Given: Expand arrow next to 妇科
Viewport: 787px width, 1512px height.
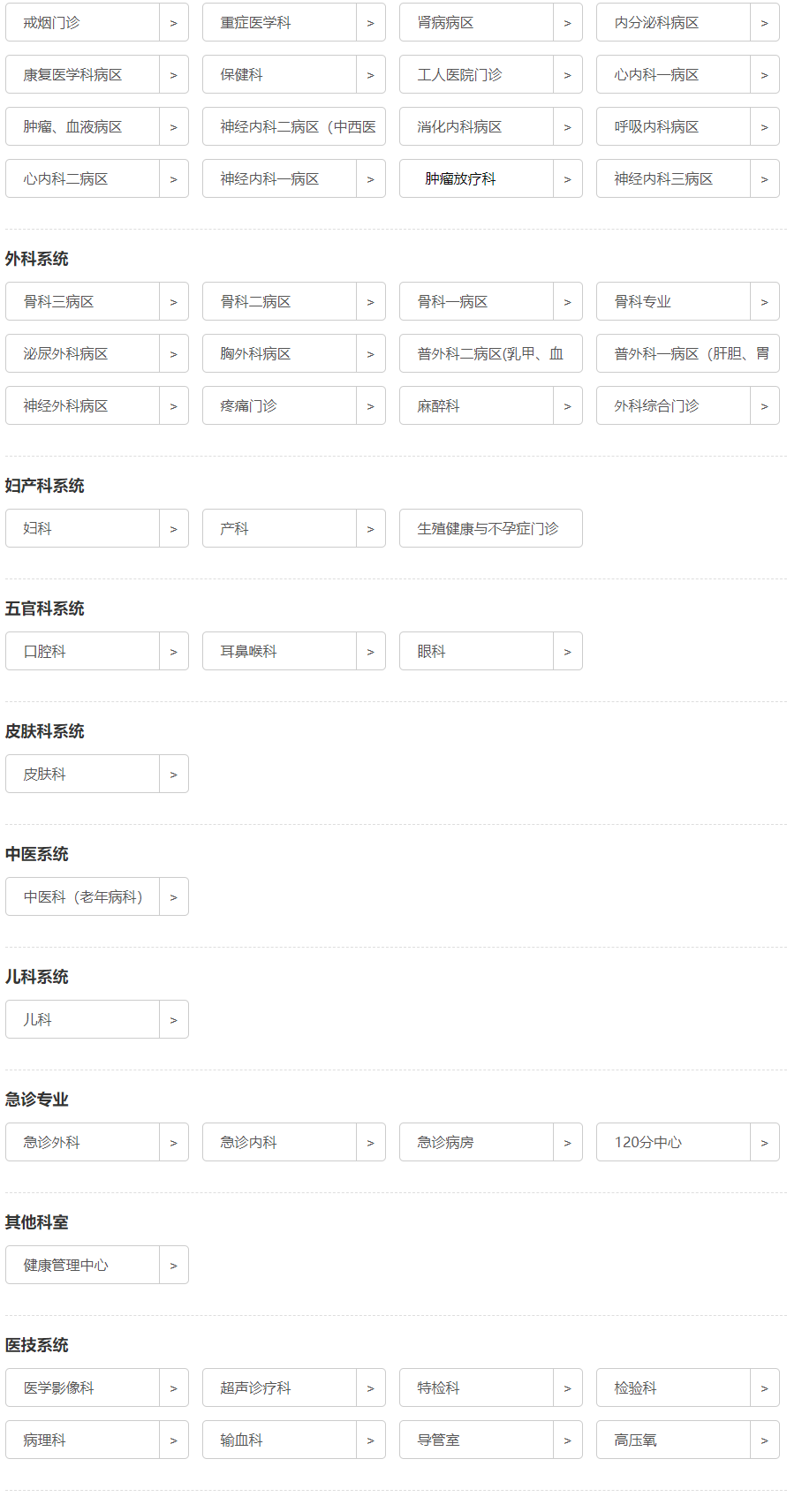Looking at the screenshot, I should [173, 529].
